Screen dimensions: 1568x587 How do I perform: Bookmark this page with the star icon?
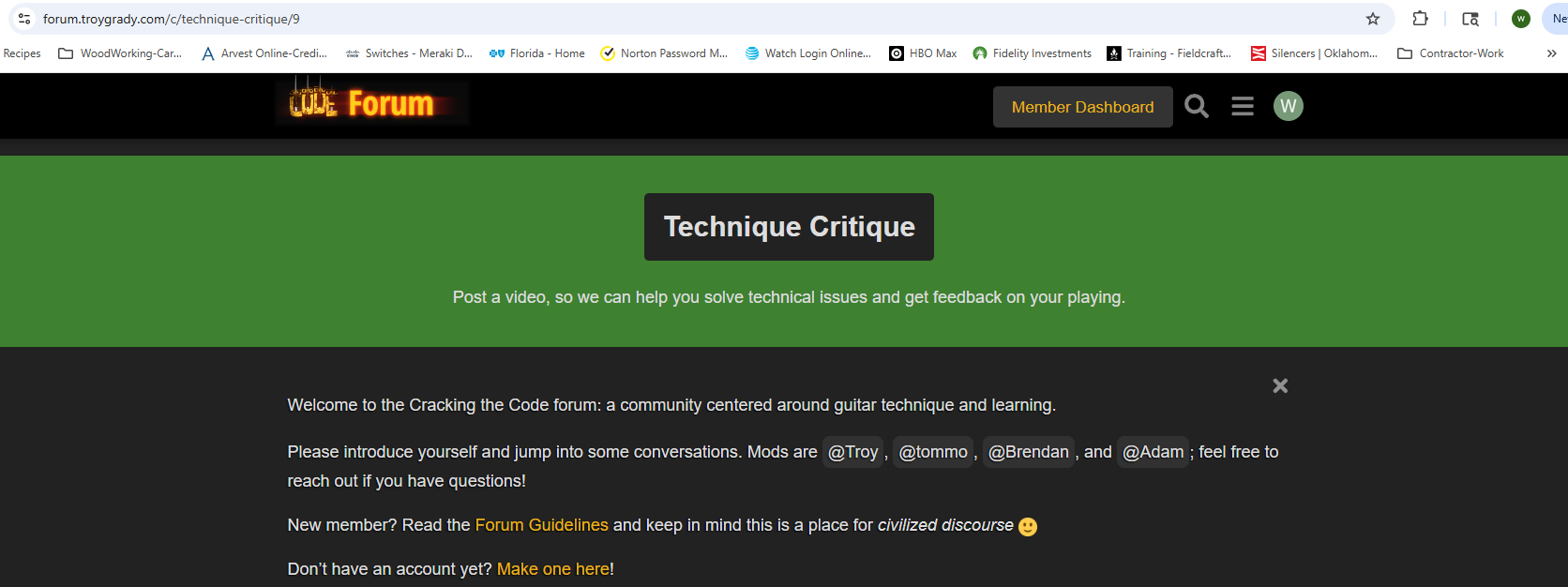1373,19
